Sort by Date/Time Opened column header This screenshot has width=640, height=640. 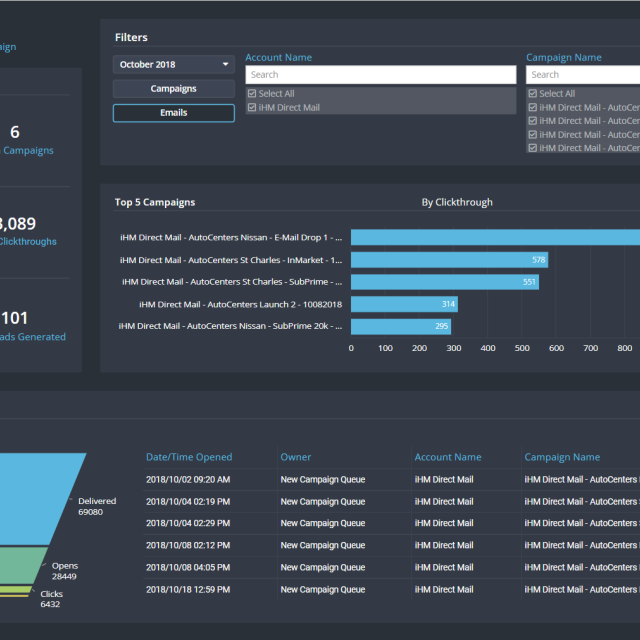click(x=189, y=457)
